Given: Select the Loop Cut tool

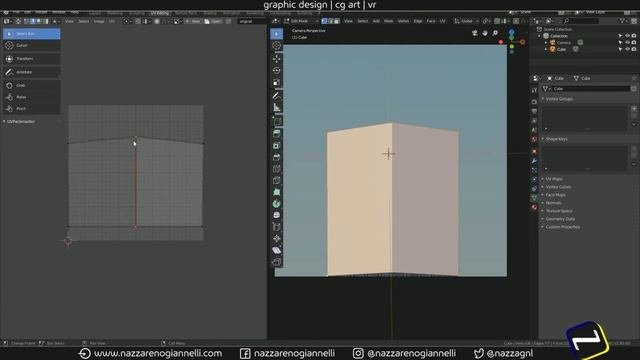Looking at the screenshot, I should click(x=277, y=169).
